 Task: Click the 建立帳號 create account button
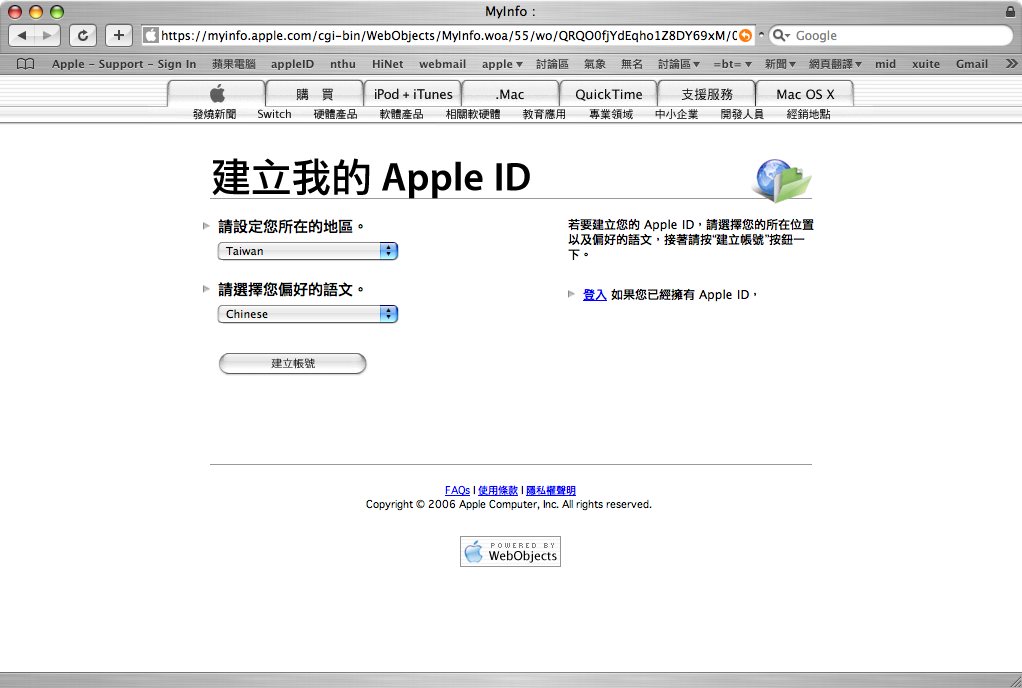[293, 364]
